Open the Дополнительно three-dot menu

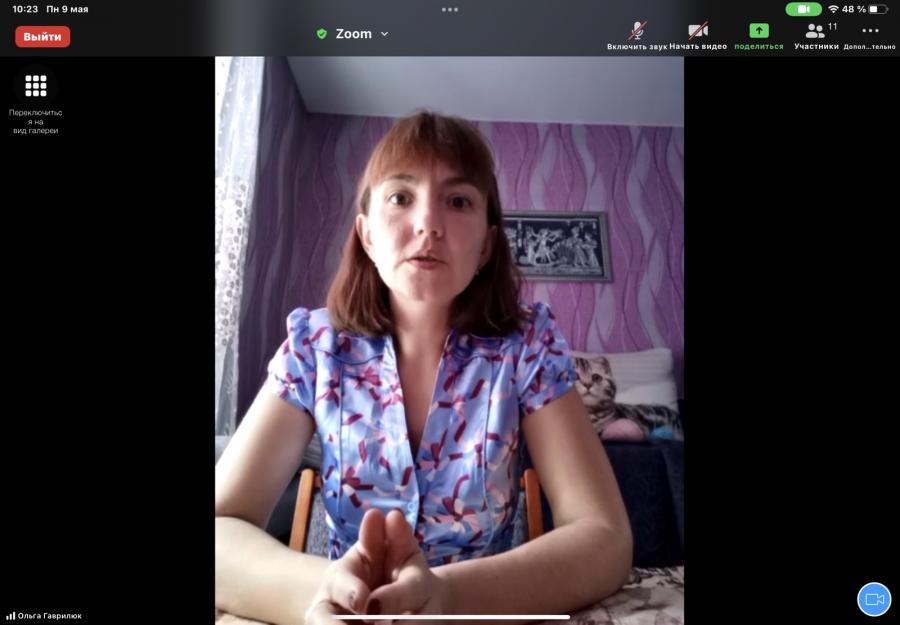coord(870,31)
